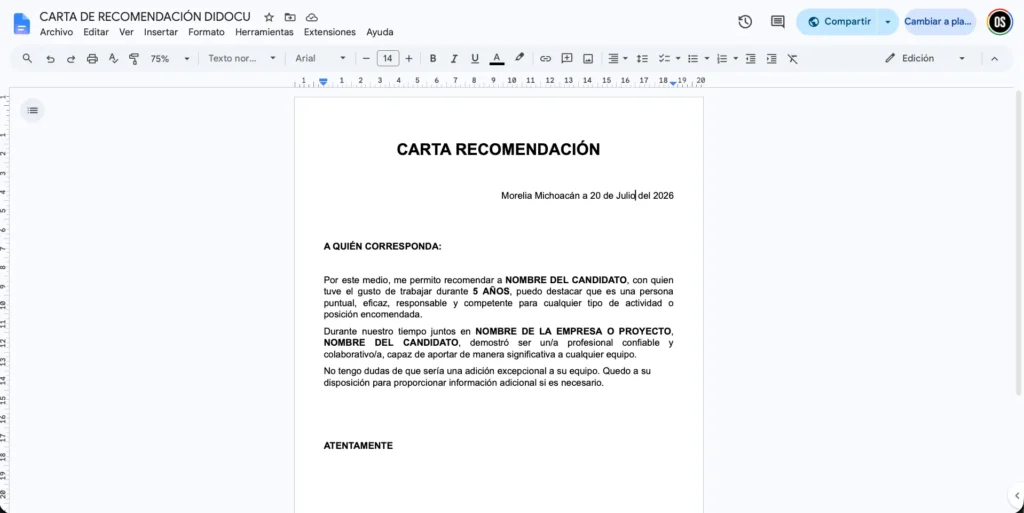1024x513 pixels.
Task: Open the Ayuda menu
Action: pyautogui.click(x=379, y=32)
